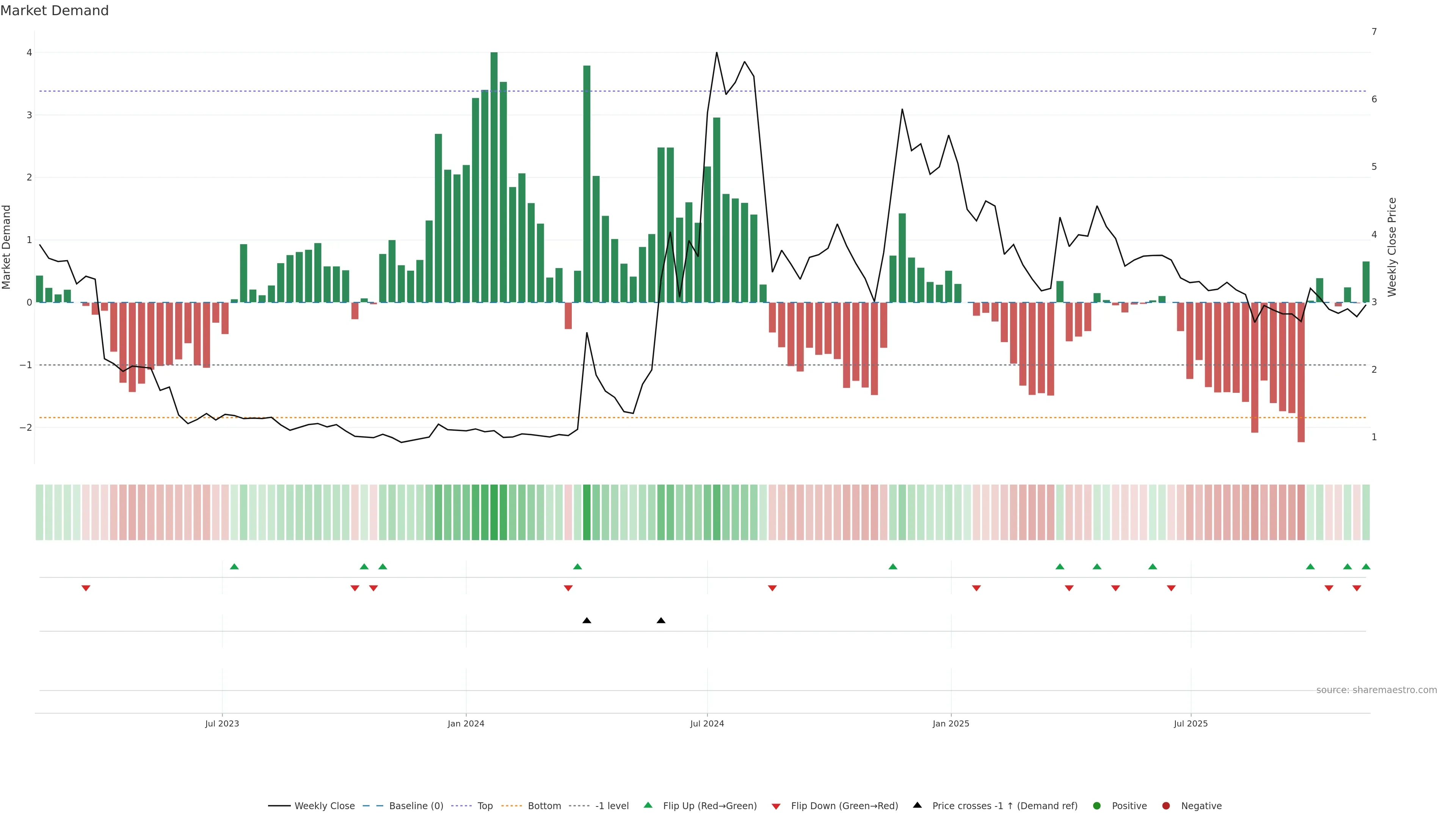Click the second black price-cross triangle marker

661,621
